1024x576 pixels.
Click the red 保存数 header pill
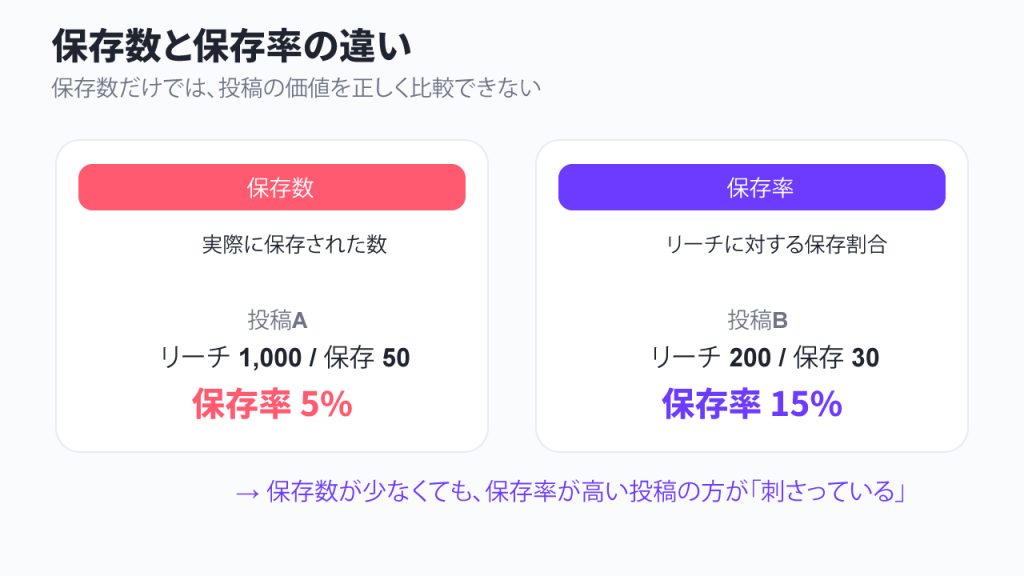272,187
